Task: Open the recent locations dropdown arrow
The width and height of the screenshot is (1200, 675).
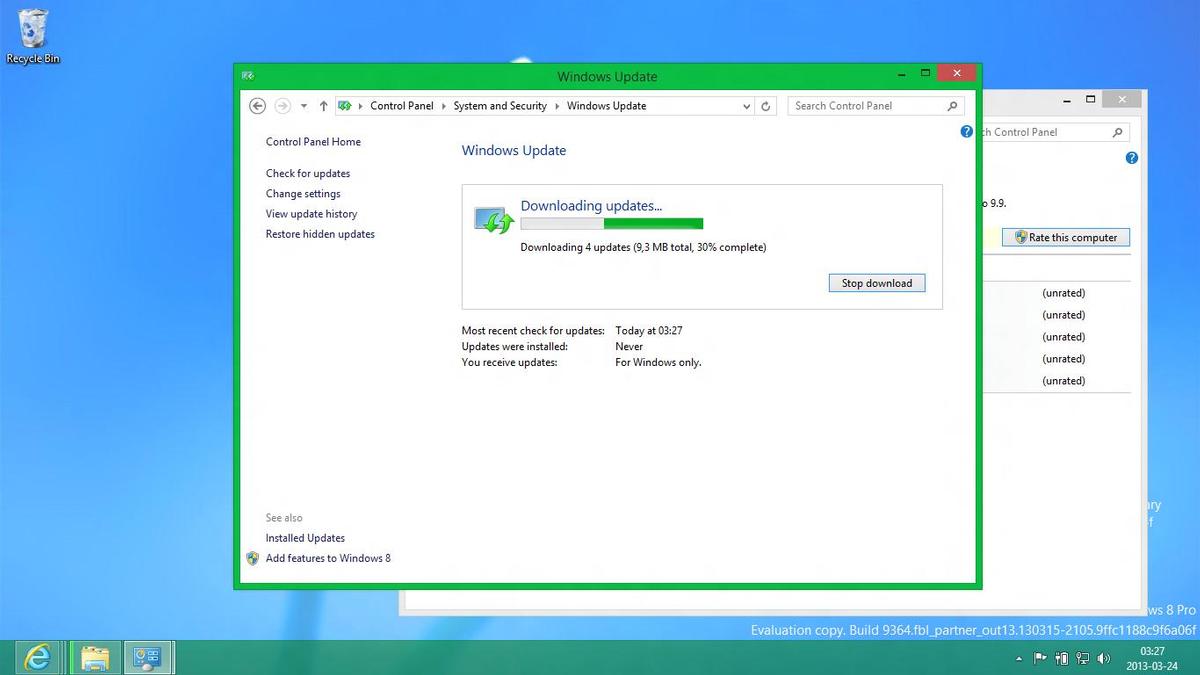Action: (x=304, y=106)
